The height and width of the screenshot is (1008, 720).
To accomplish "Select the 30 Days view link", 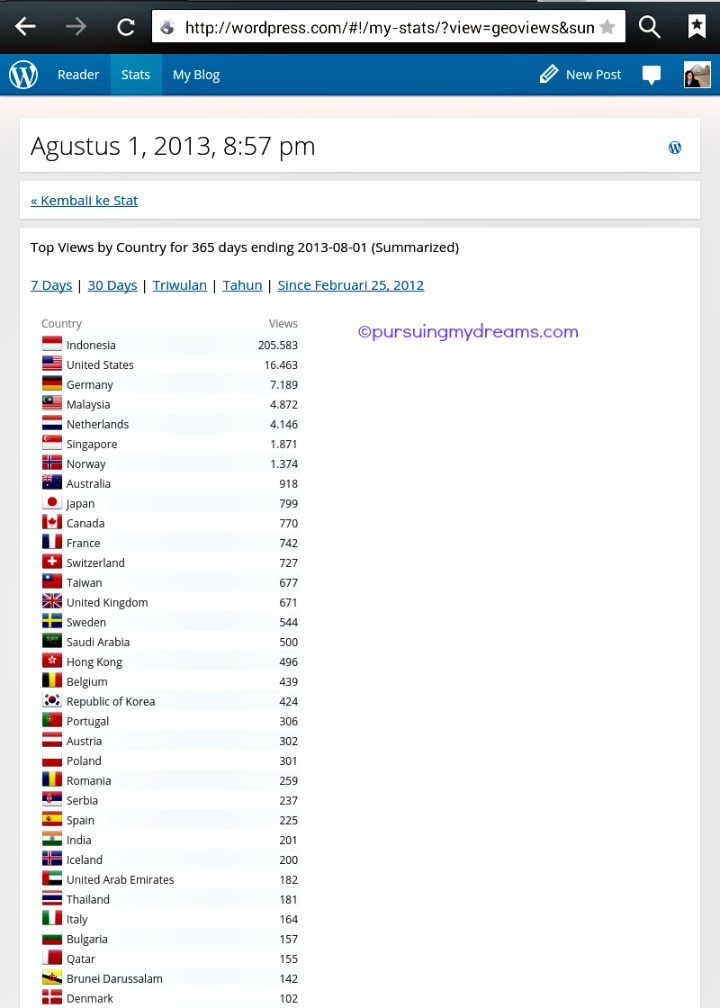I will [112, 285].
